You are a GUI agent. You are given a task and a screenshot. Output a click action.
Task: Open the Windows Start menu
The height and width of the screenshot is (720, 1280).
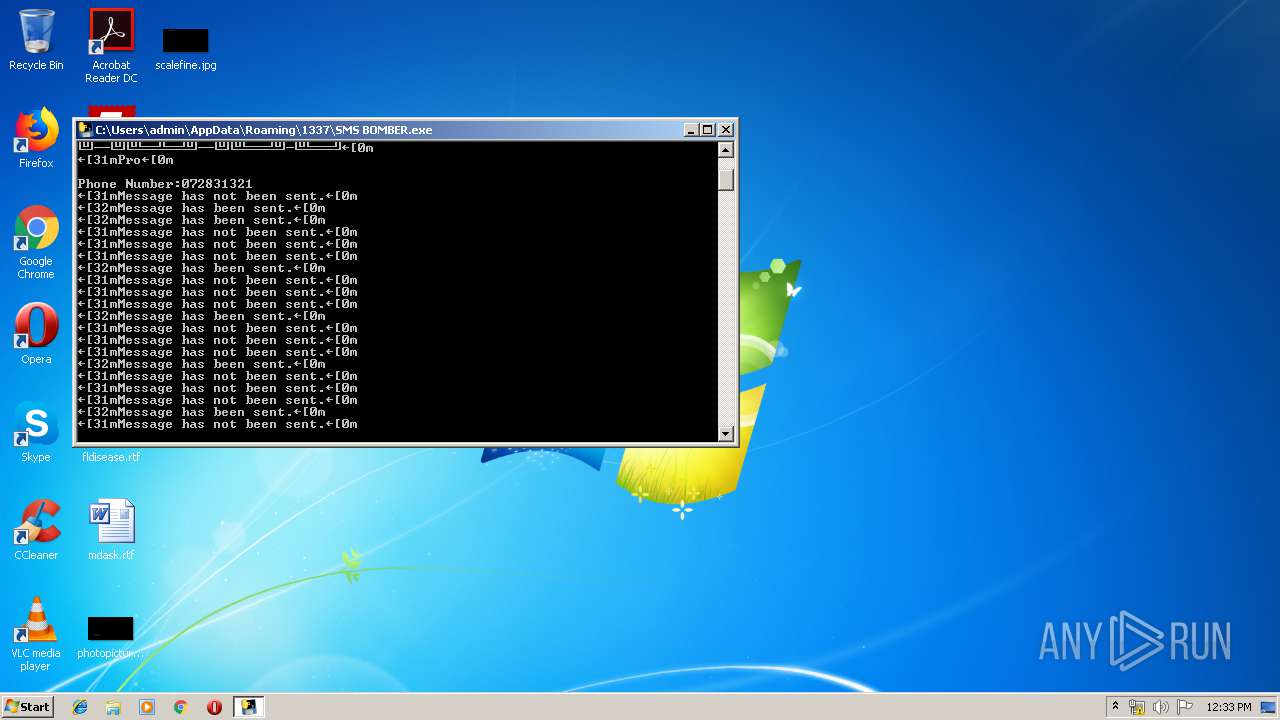click(x=27, y=706)
